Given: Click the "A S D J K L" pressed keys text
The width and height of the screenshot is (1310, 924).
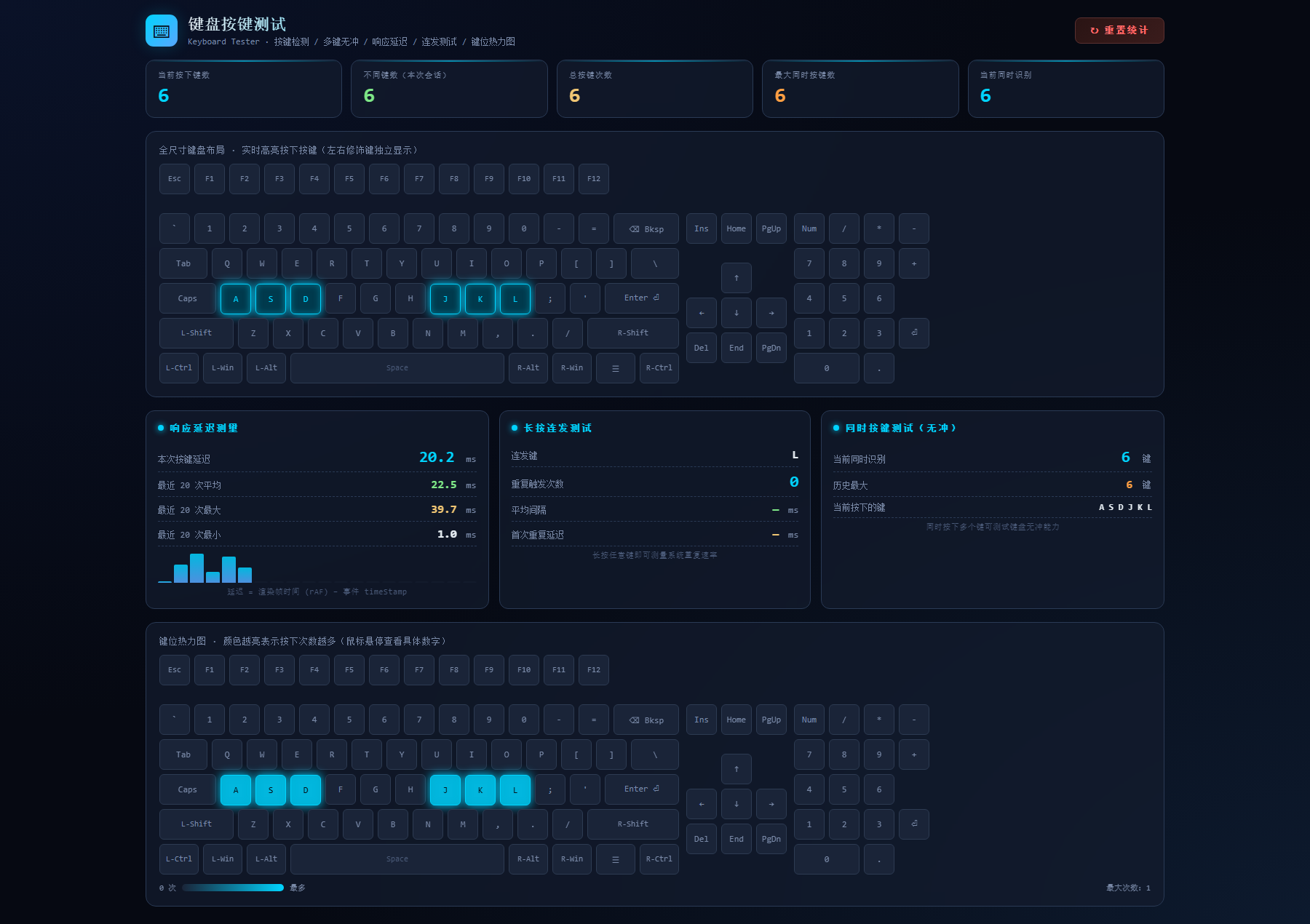Looking at the screenshot, I should coord(1125,508).
